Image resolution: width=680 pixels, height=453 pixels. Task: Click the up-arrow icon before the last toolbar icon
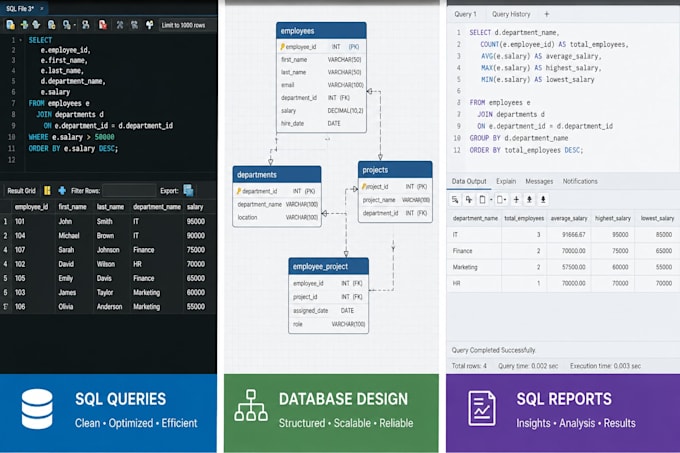point(529,199)
